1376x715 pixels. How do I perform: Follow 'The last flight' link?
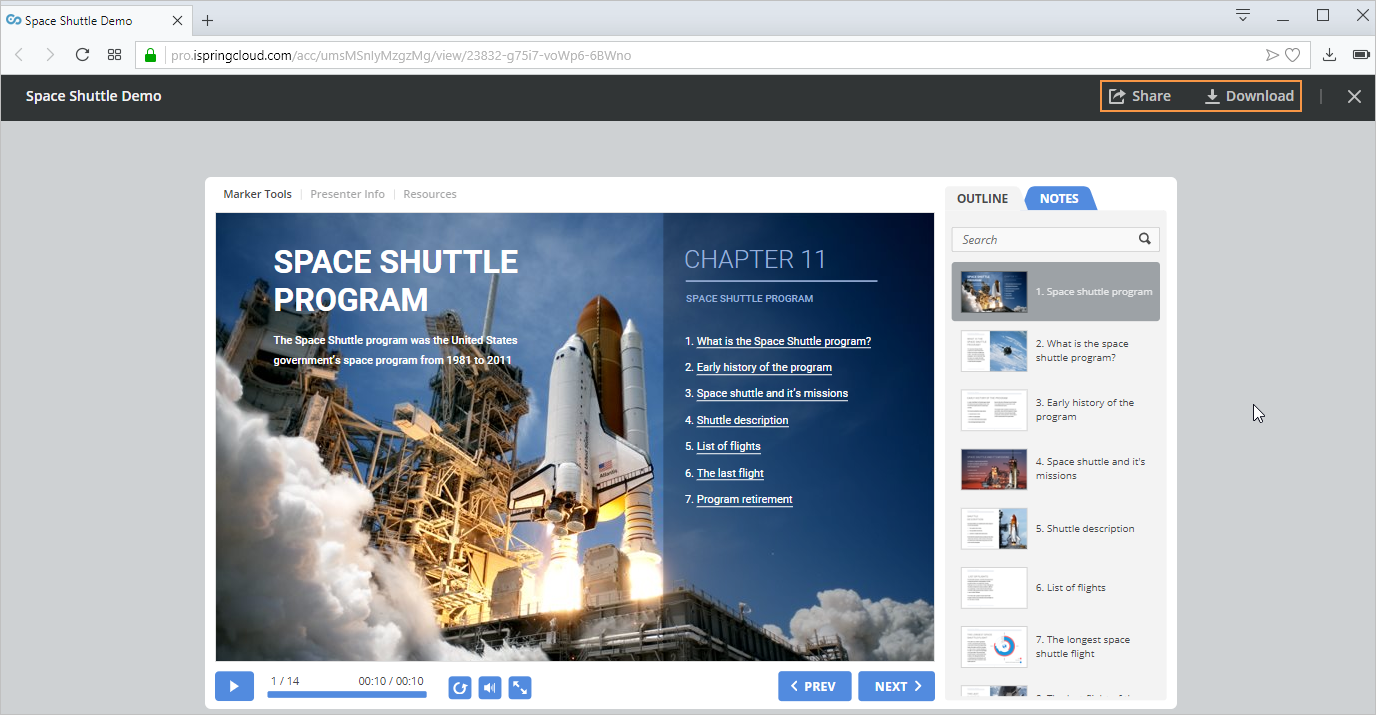(x=730, y=473)
